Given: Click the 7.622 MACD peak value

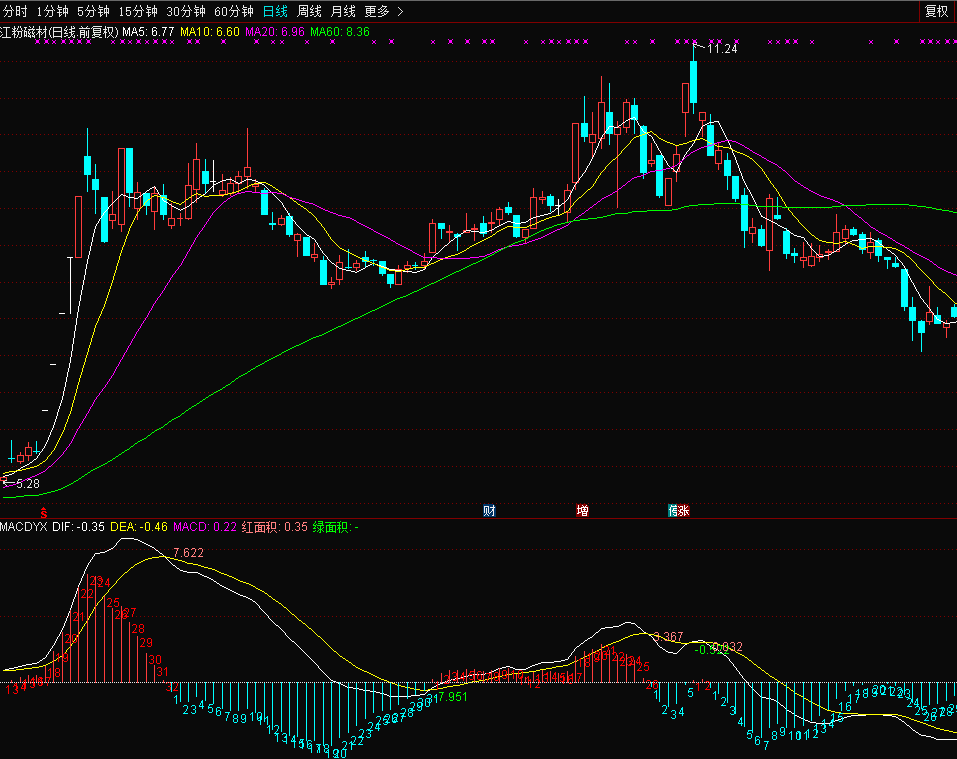Looking at the screenshot, I should click(189, 553).
